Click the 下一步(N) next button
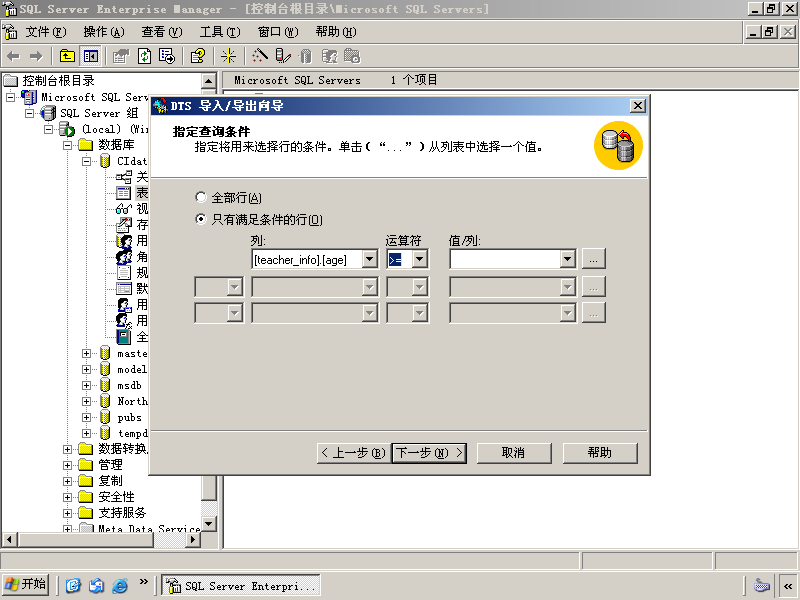Image resolution: width=800 pixels, height=600 pixels. coord(429,453)
